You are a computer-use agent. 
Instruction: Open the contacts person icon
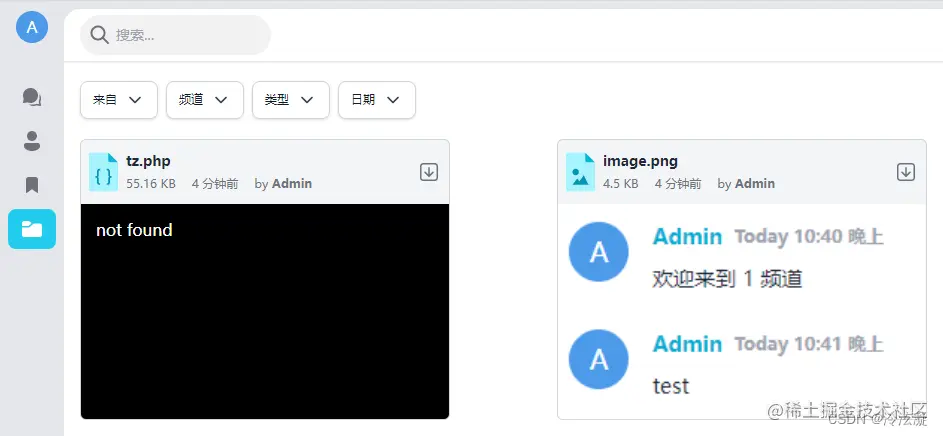click(32, 141)
